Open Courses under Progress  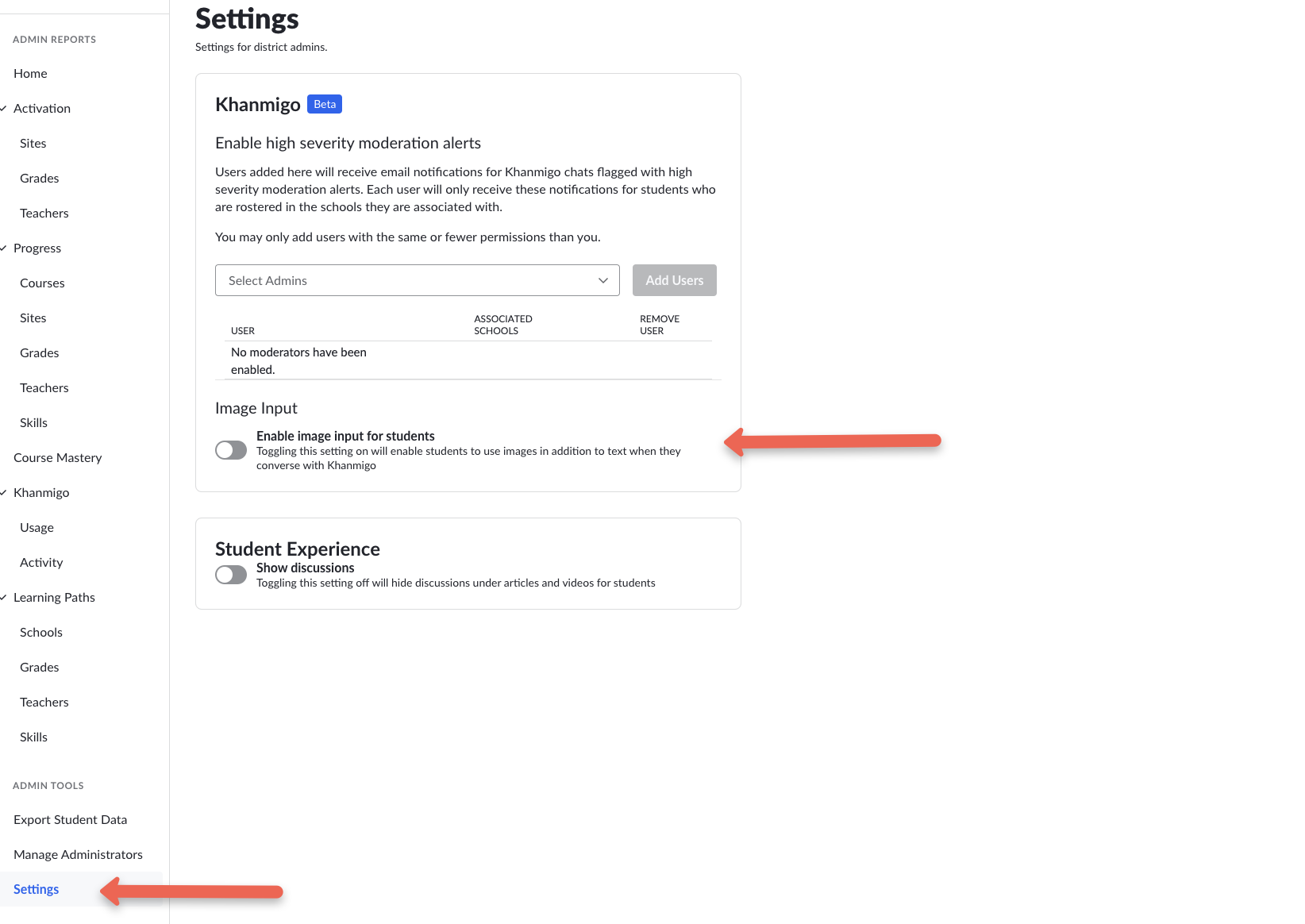[43, 283]
